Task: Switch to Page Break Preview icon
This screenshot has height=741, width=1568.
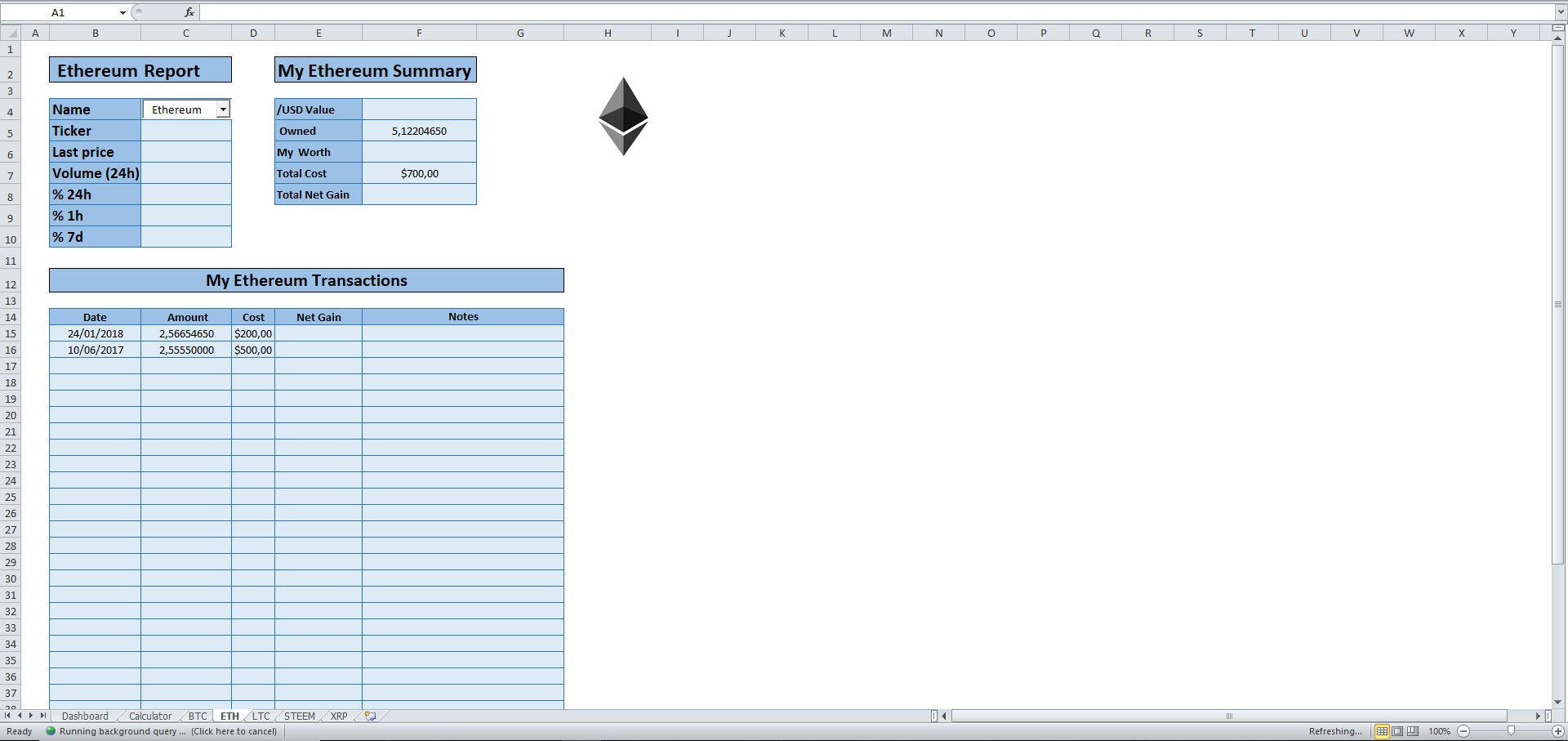Action: [x=1413, y=731]
